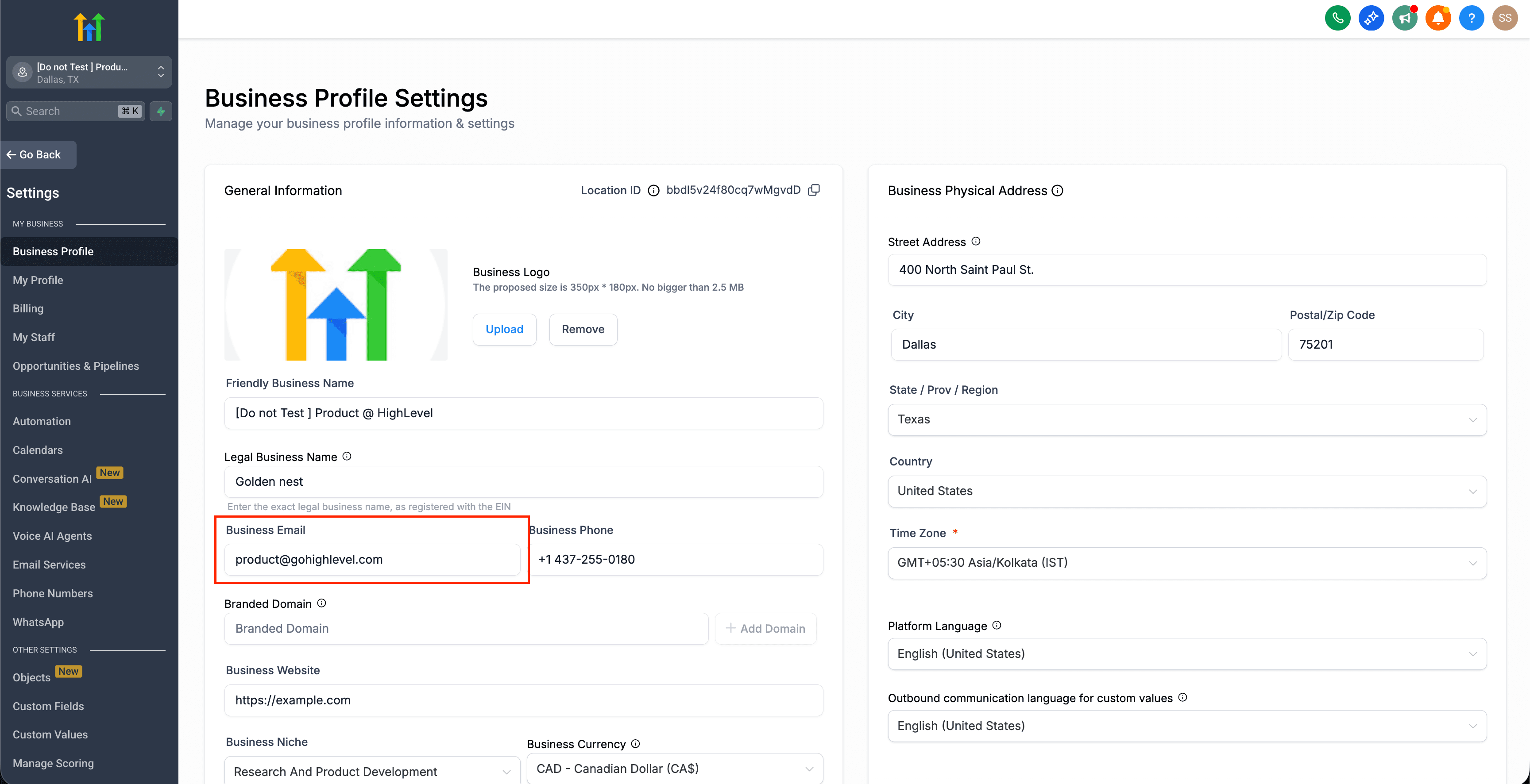Open the location switcher chevron in the sidebar
Viewport: 1530px width, 784px height.
tap(160, 72)
